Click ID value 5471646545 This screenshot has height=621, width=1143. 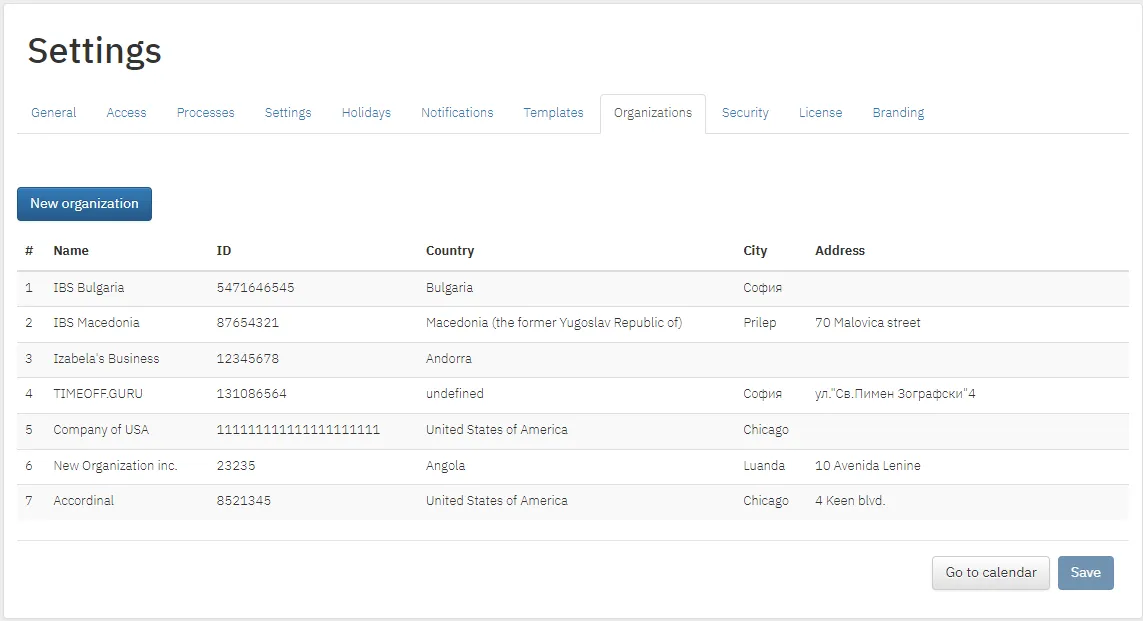[x=255, y=288]
